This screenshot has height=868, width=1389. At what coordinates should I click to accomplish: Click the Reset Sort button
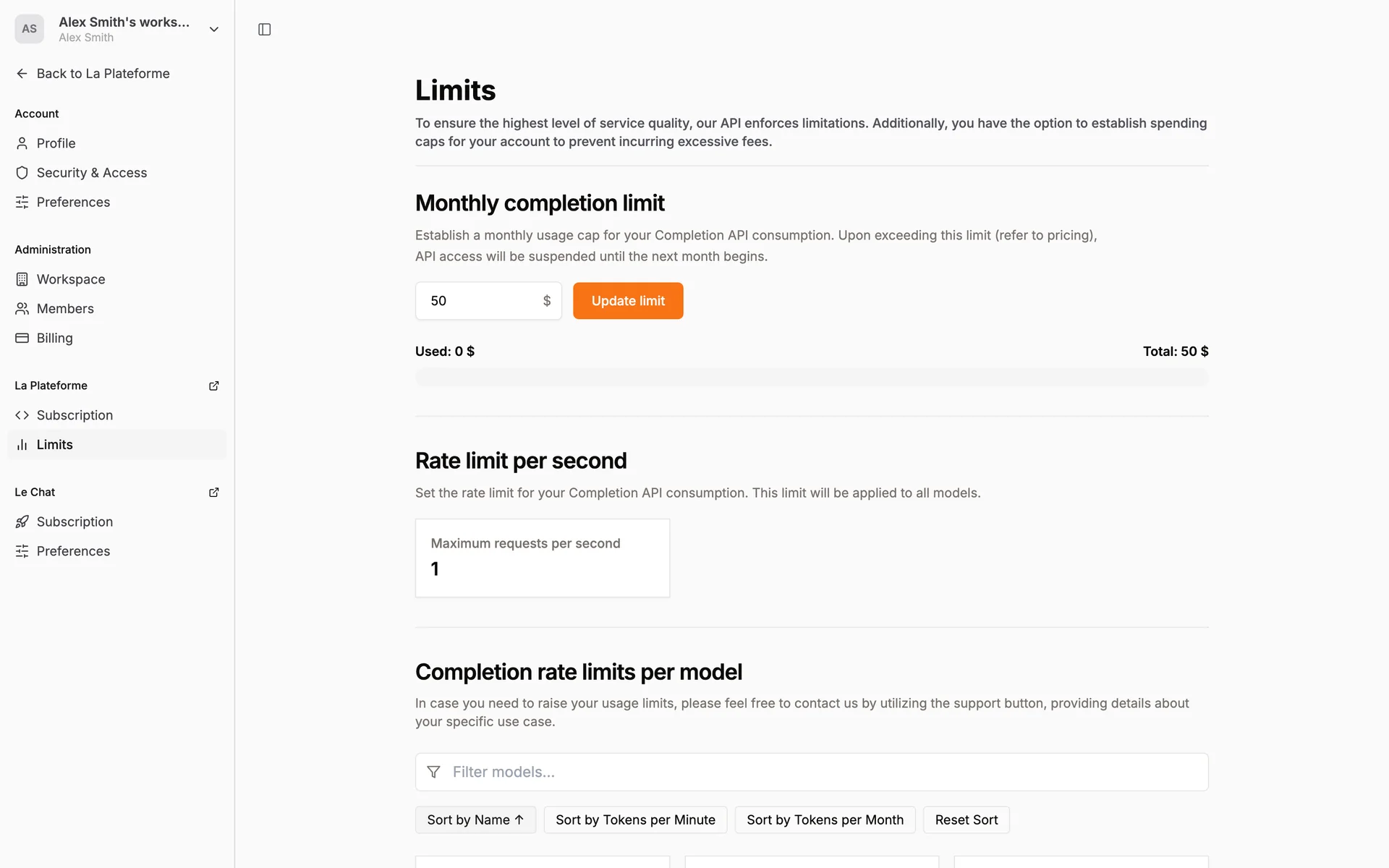point(966,820)
